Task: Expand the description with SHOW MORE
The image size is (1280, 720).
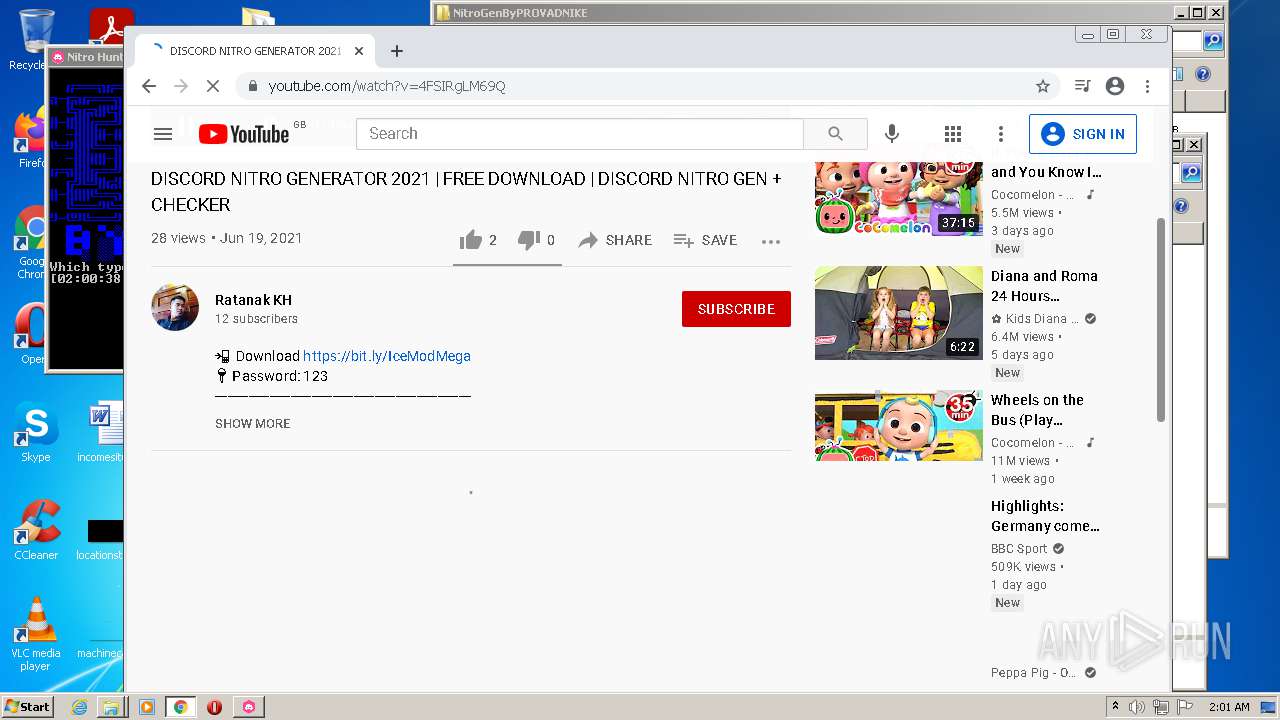Action: [253, 424]
